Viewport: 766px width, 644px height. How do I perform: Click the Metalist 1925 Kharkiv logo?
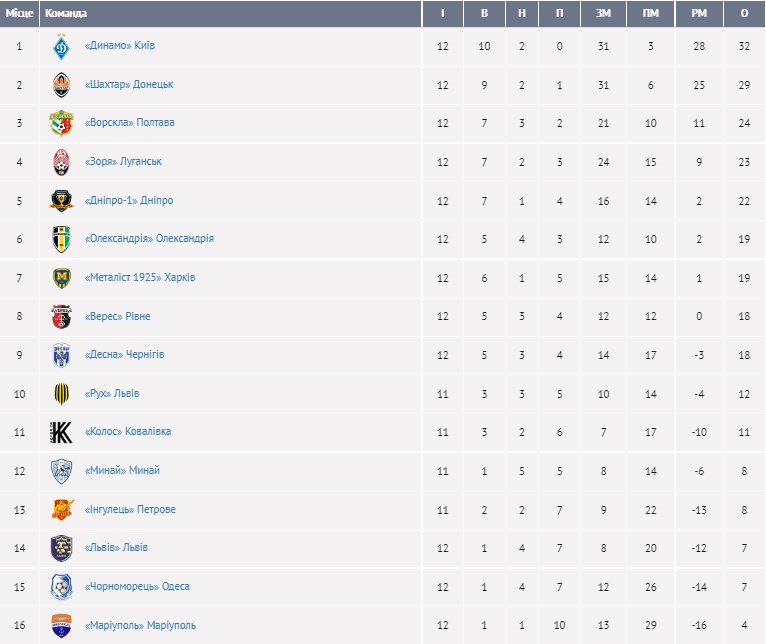tap(62, 278)
